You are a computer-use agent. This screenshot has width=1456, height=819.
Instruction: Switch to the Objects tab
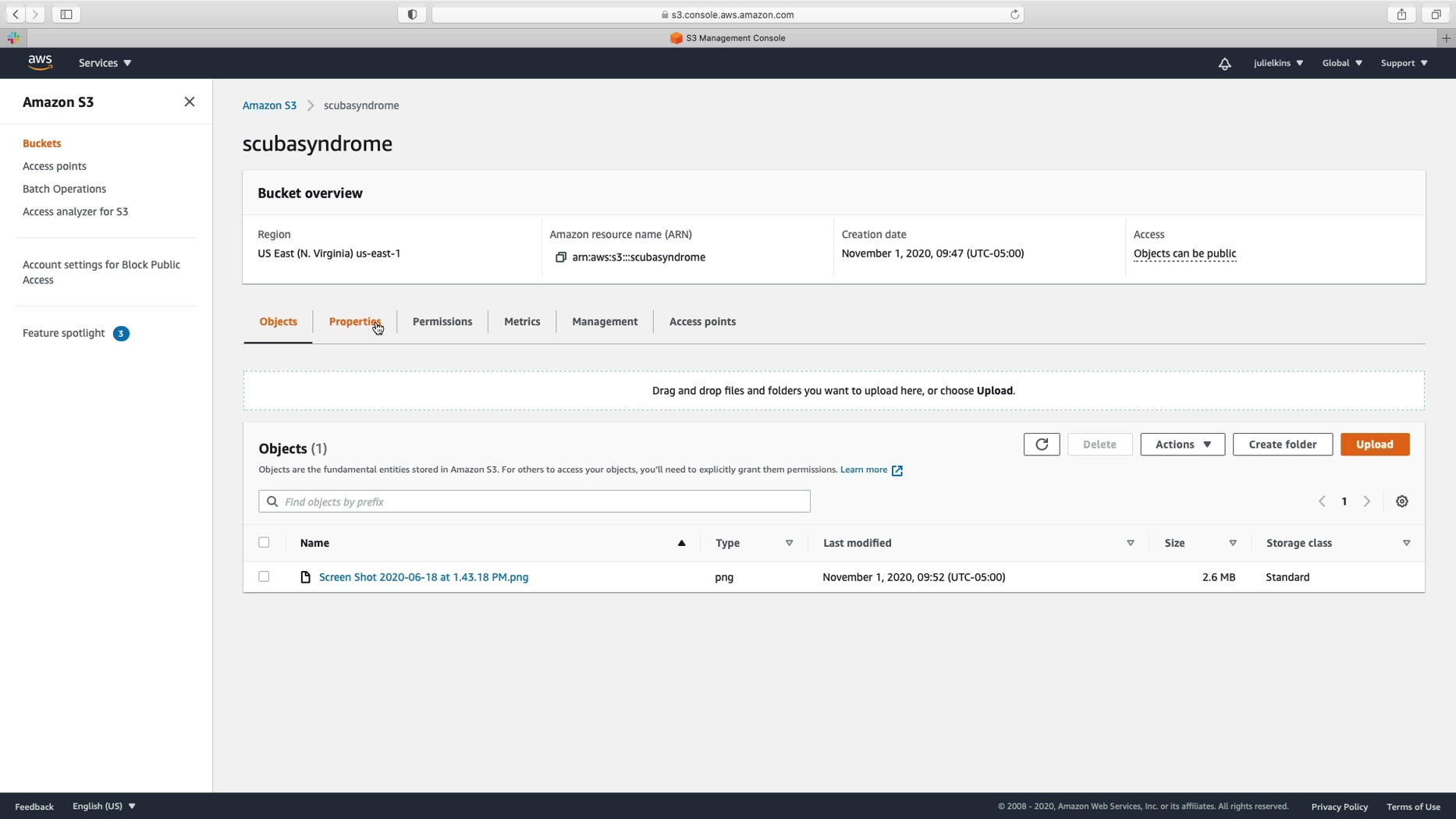[x=278, y=322]
